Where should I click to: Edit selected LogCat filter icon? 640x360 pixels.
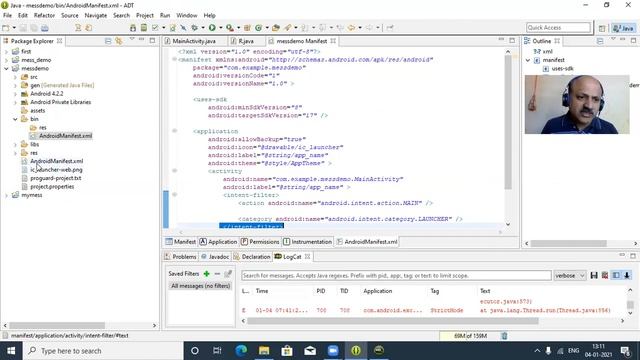(x=228, y=273)
